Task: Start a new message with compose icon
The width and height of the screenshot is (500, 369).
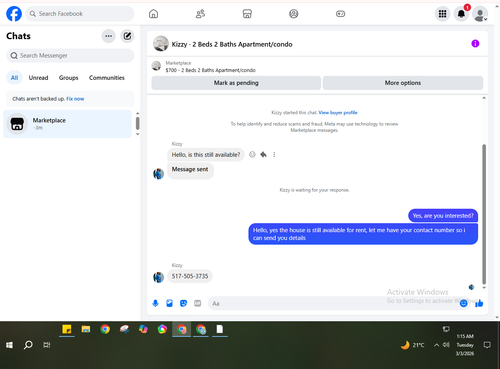Action: point(127,36)
